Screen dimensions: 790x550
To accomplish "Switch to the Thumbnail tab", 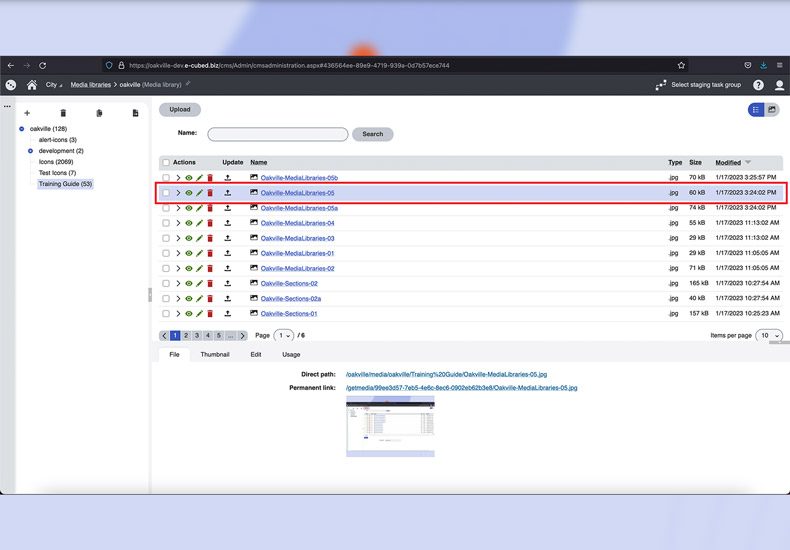I will [214, 354].
